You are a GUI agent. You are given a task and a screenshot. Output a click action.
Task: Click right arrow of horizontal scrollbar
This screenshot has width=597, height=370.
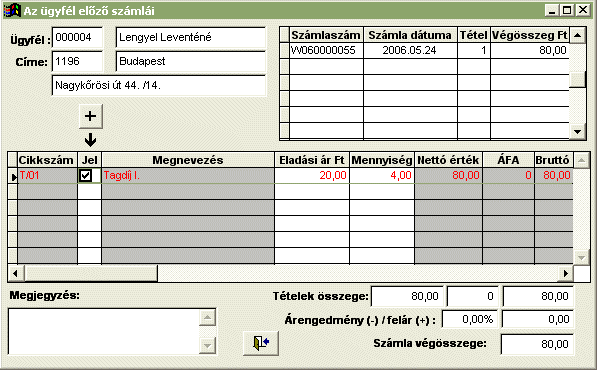pos(565,273)
